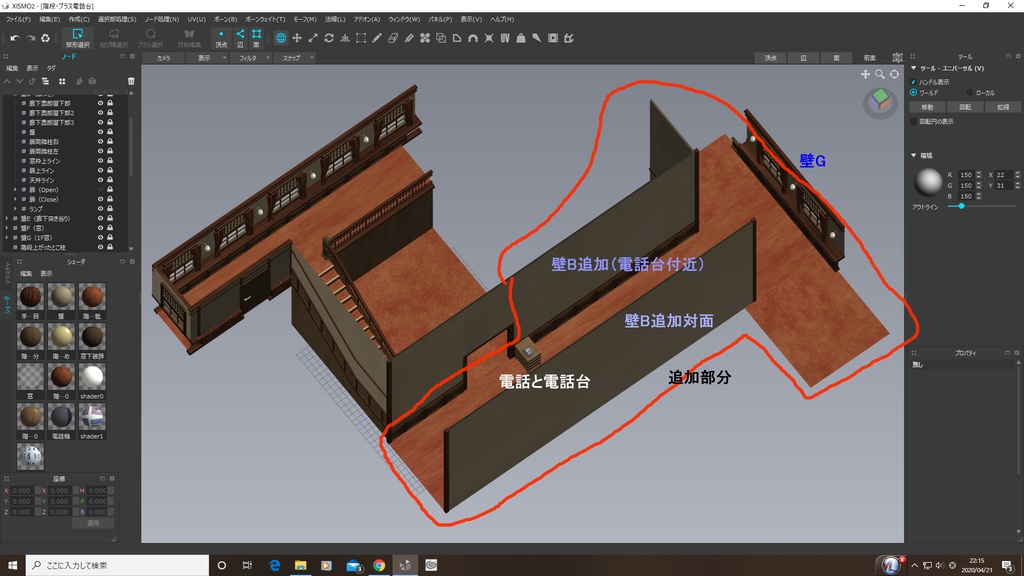Viewport: 1024px width, 576px height.
Task: Select the ローカル radio button
Action: tap(970, 93)
